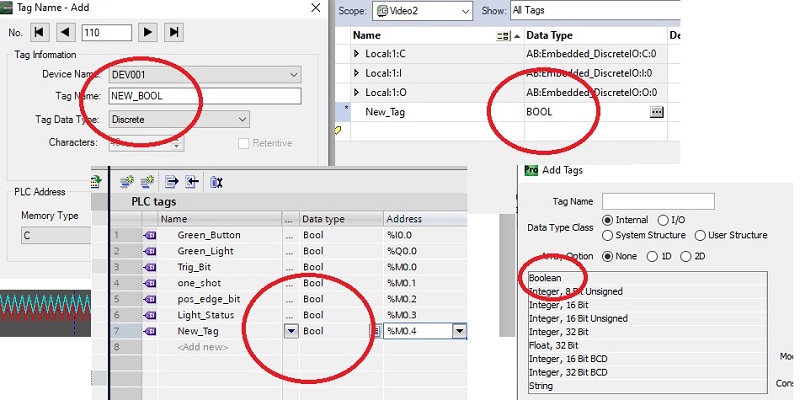The width and height of the screenshot is (800, 400).
Task: Enable the Retentive checkbox
Action: 243,143
